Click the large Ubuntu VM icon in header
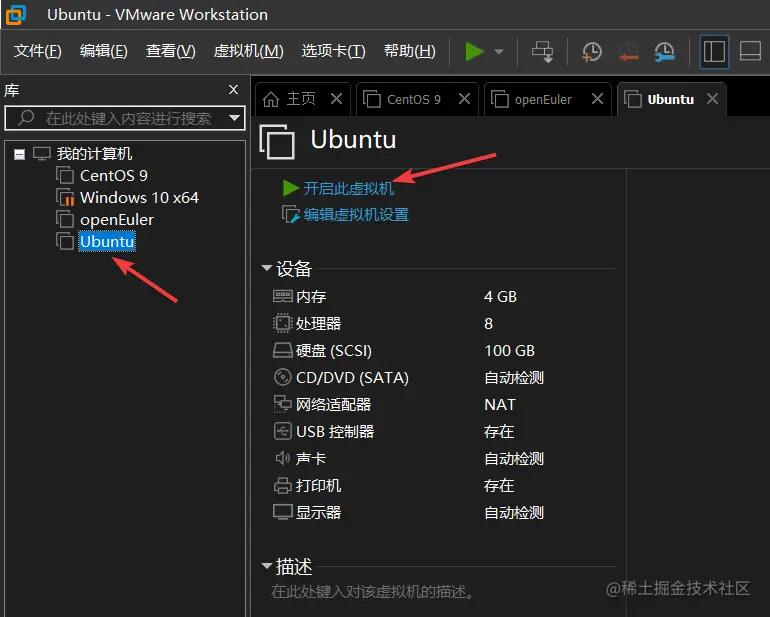The height and width of the screenshot is (617, 770). click(277, 141)
